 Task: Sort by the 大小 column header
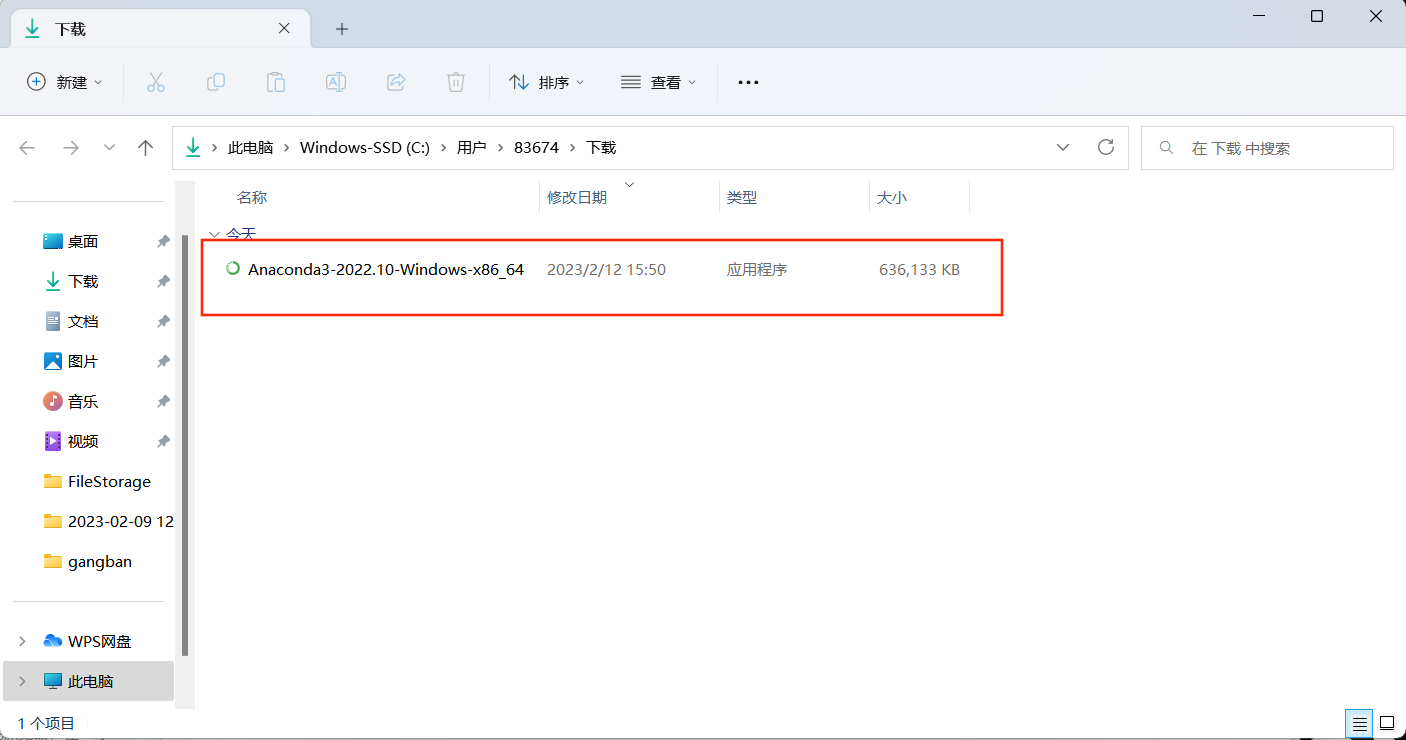pos(892,197)
